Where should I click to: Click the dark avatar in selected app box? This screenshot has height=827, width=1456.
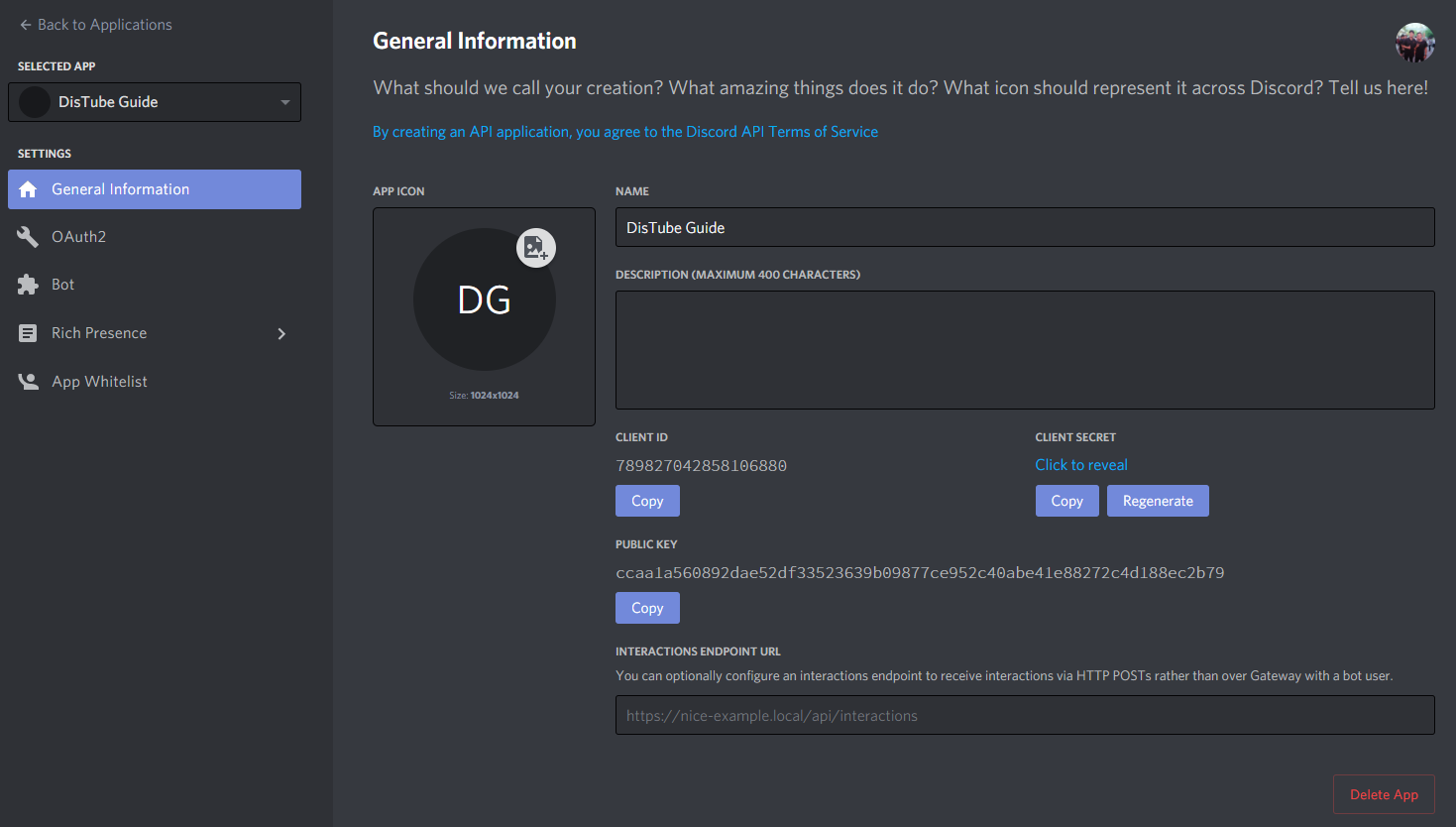click(x=35, y=102)
